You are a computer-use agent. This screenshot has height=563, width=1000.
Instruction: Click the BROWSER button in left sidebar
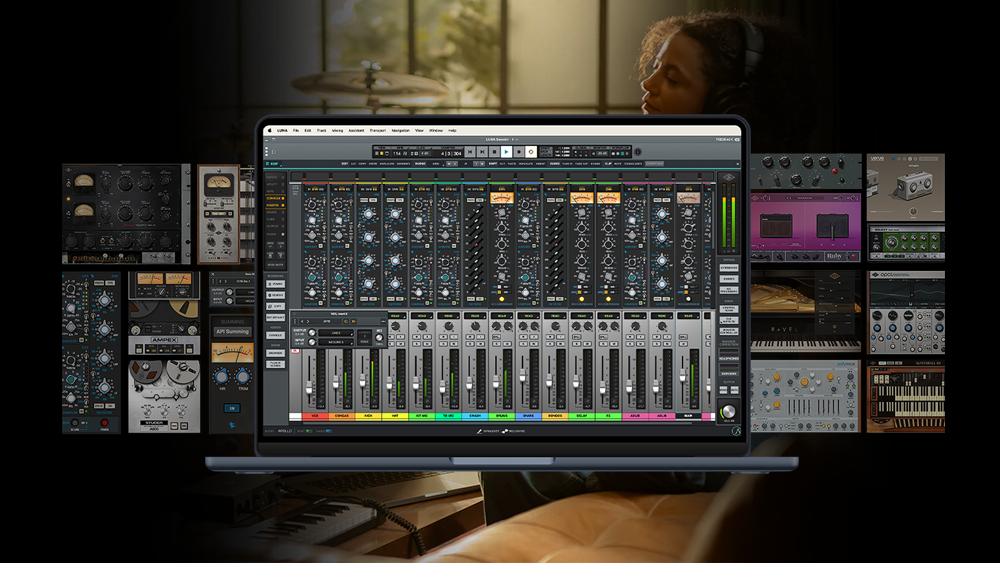[x=275, y=353]
